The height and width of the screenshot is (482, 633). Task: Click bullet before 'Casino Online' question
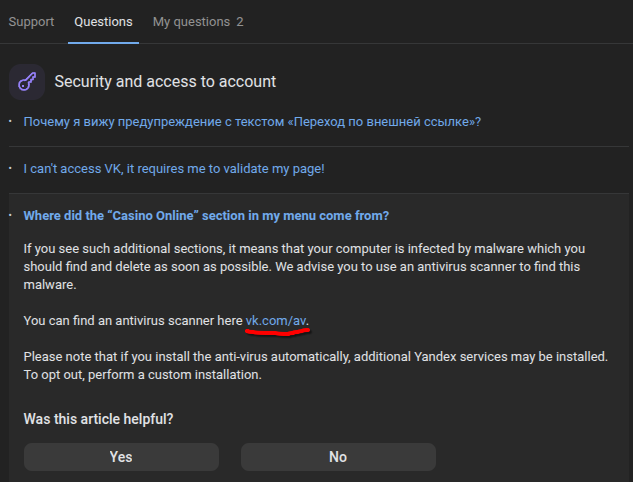(x=10, y=215)
